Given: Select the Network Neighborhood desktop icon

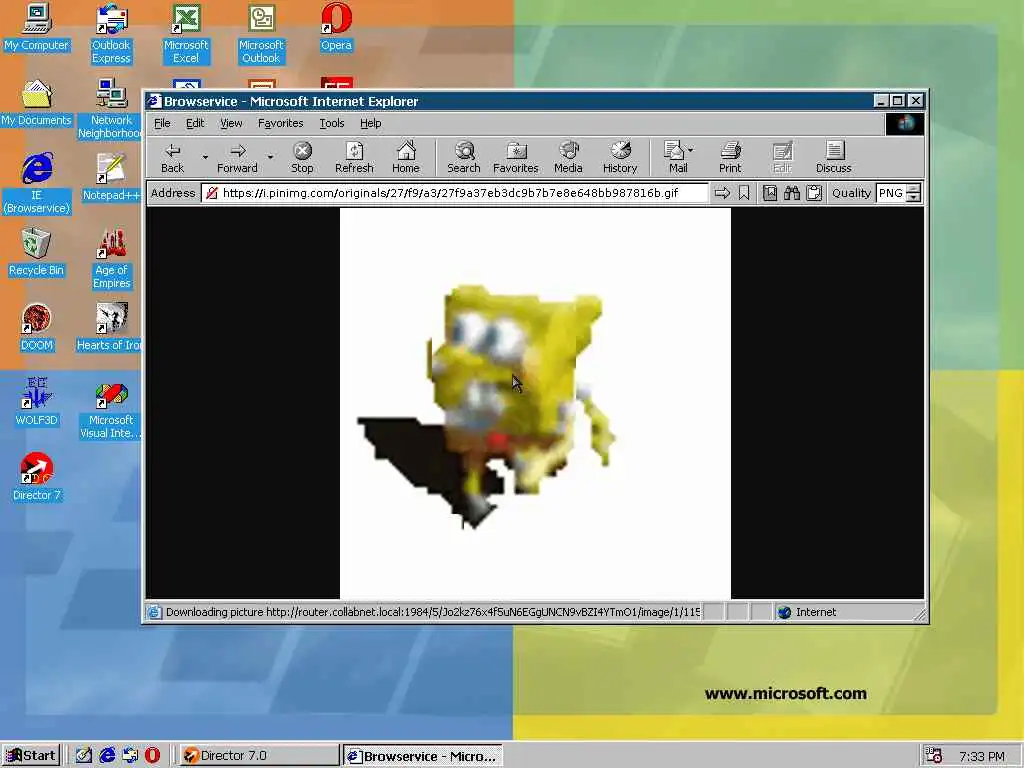Looking at the screenshot, I should (111, 109).
